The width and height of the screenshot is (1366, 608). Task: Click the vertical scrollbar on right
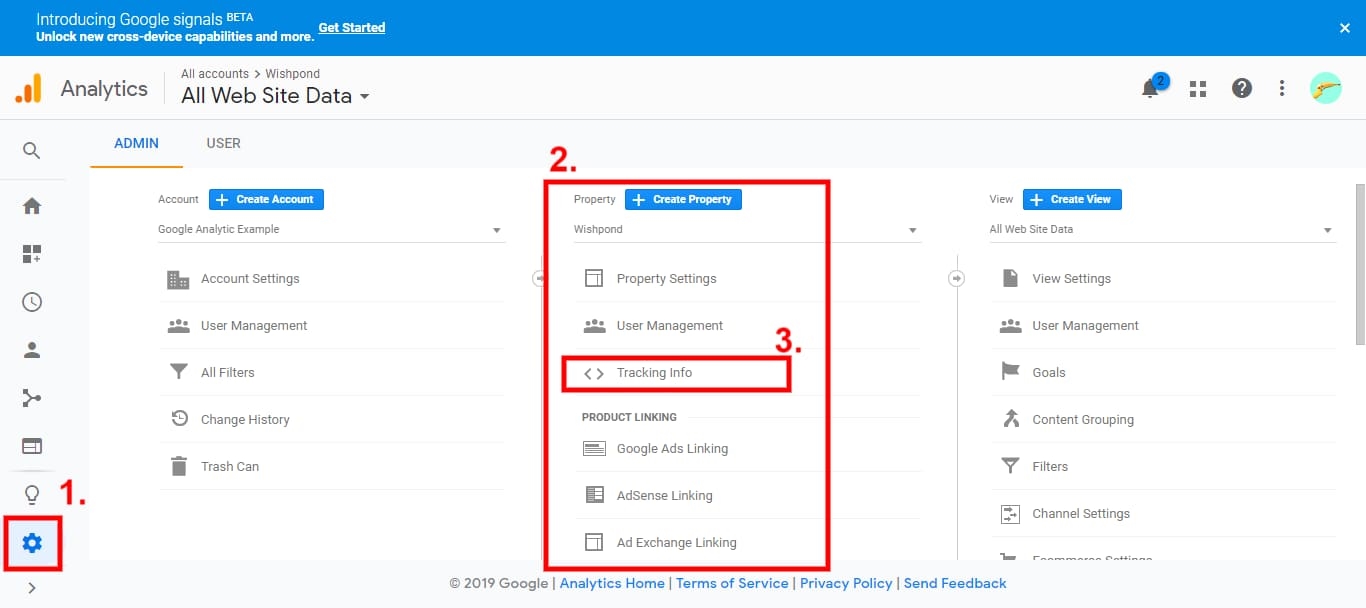coord(1359,264)
